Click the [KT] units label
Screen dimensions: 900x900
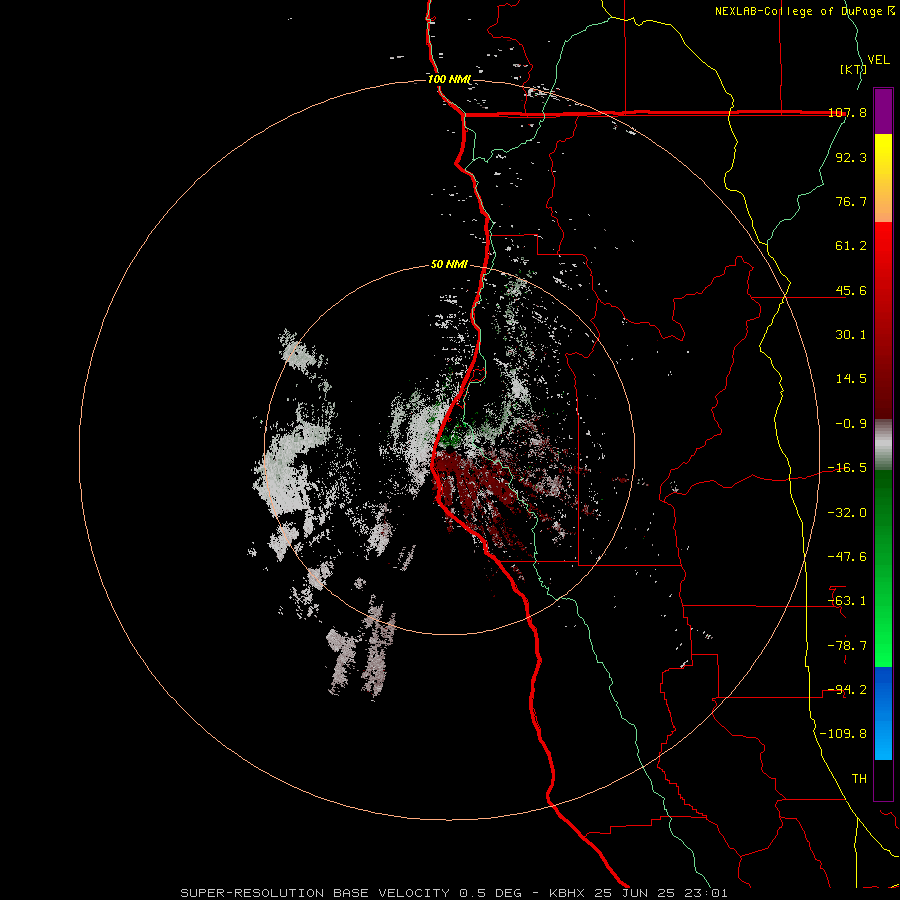[853, 69]
